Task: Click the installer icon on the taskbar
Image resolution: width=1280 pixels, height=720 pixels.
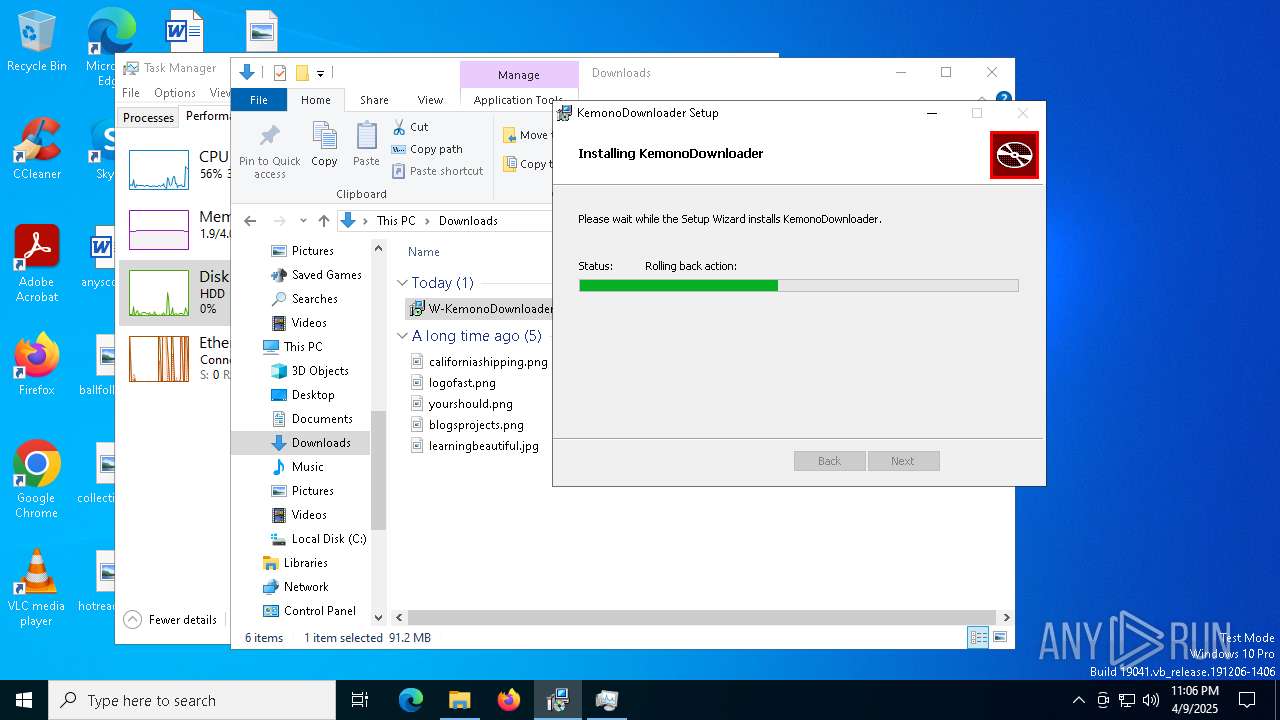Action: [x=558, y=700]
